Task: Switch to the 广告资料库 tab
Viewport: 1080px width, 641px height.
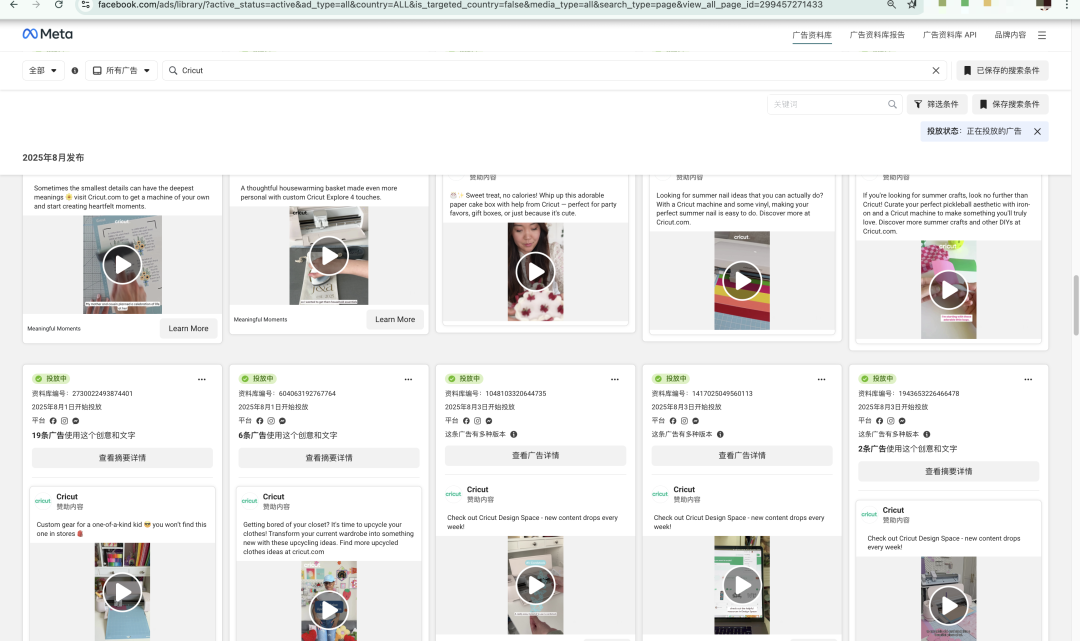Action: click(x=812, y=35)
